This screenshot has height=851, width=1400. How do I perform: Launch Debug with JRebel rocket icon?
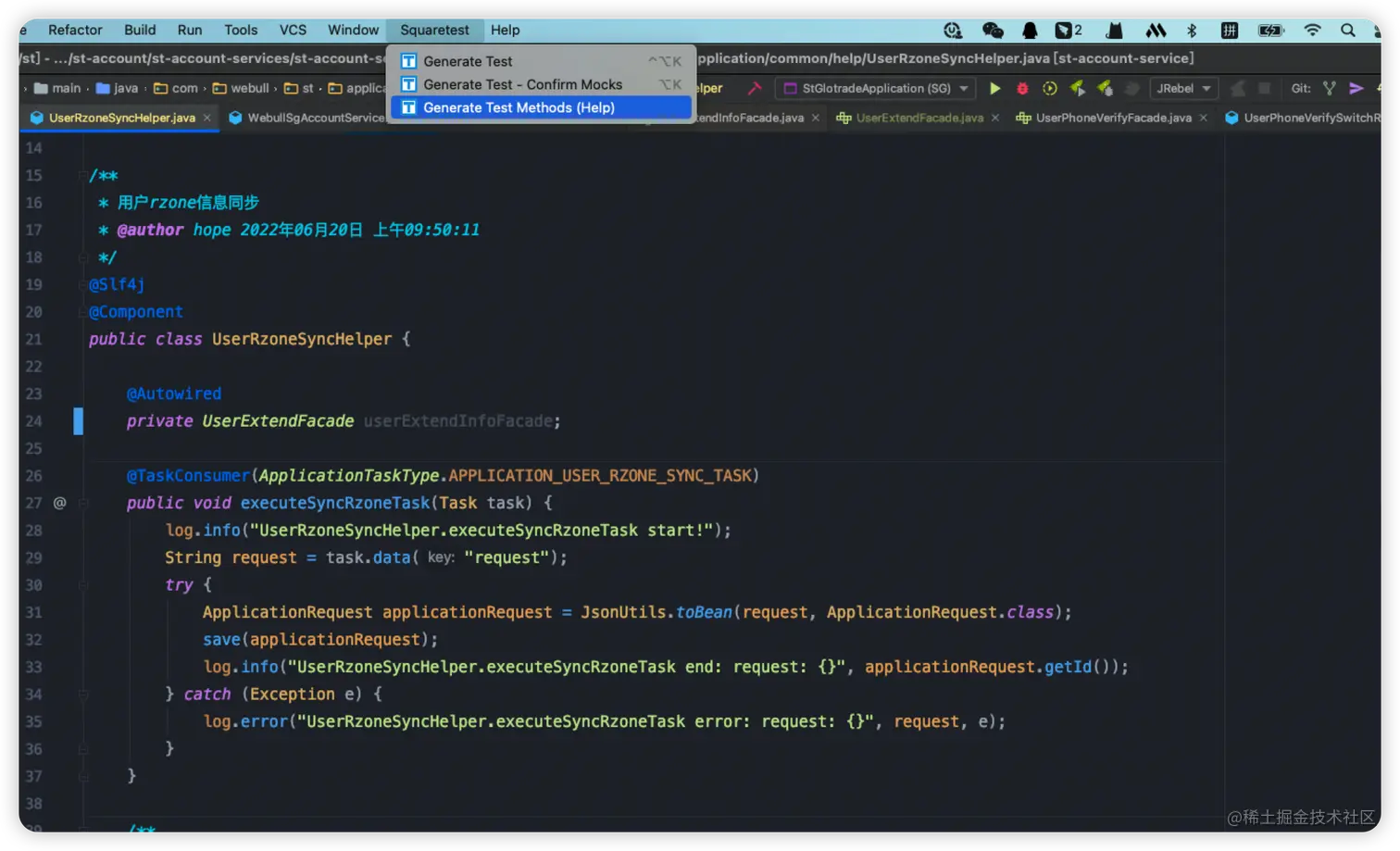pyautogui.click(x=1105, y=89)
